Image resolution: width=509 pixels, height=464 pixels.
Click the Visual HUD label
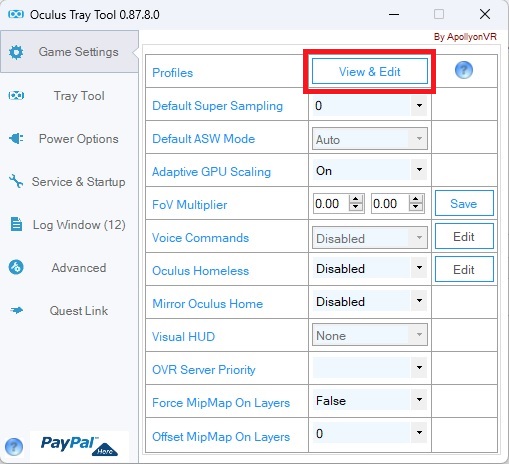tap(183, 337)
